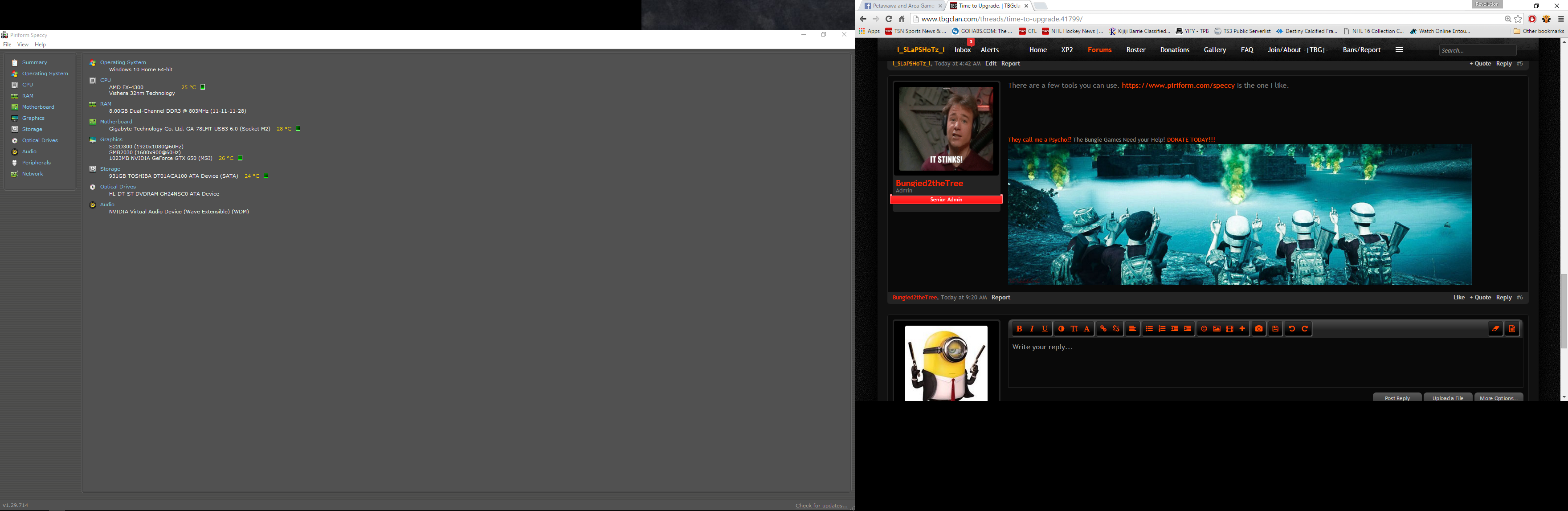Open the Speccy File menu
The width and height of the screenshot is (1568, 511).
coord(7,45)
